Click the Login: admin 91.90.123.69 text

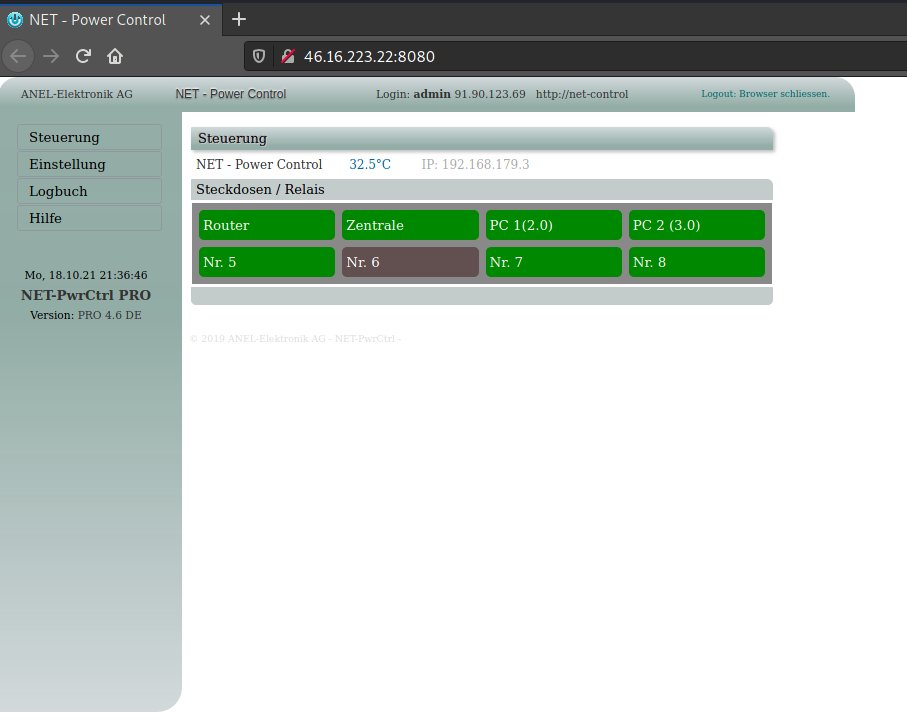click(x=451, y=94)
